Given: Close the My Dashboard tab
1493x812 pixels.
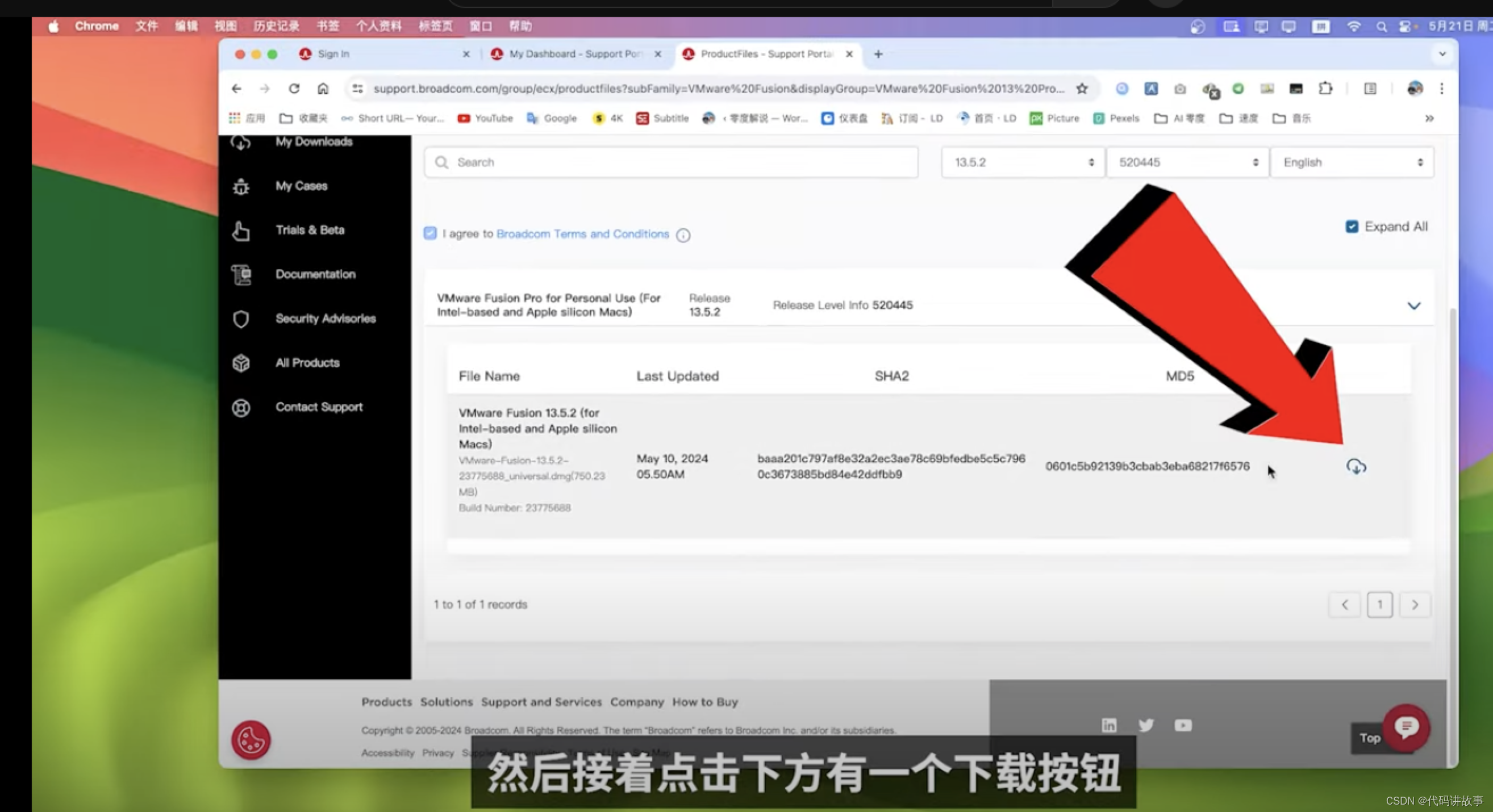Looking at the screenshot, I should pyautogui.click(x=658, y=54).
